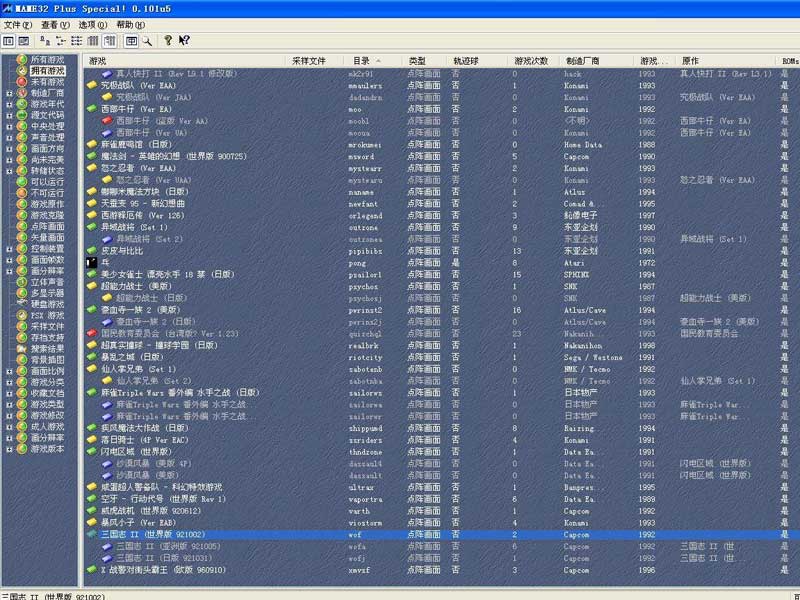Sort by the 原作 column header
Screen dimensions: 800x600
727,61
